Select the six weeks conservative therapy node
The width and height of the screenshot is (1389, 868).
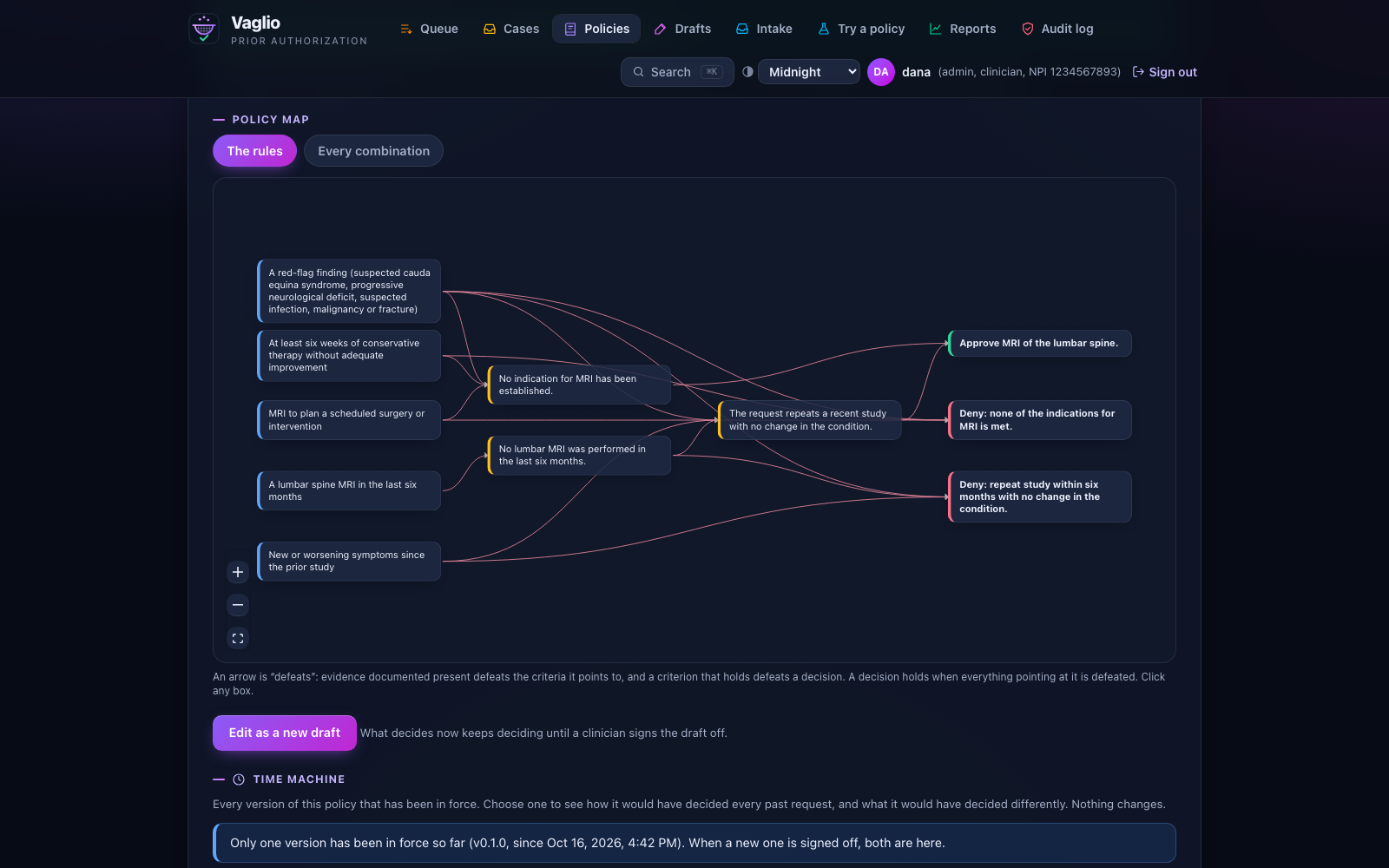pyautogui.click(x=349, y=355)
